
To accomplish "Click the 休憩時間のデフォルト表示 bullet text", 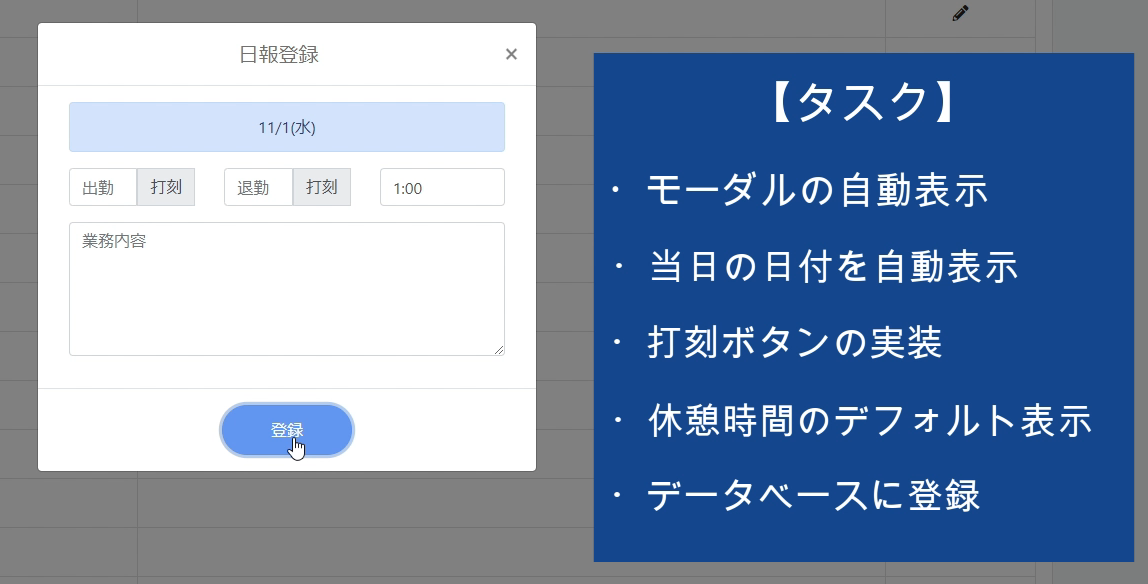I will click(x=870, y=420).
